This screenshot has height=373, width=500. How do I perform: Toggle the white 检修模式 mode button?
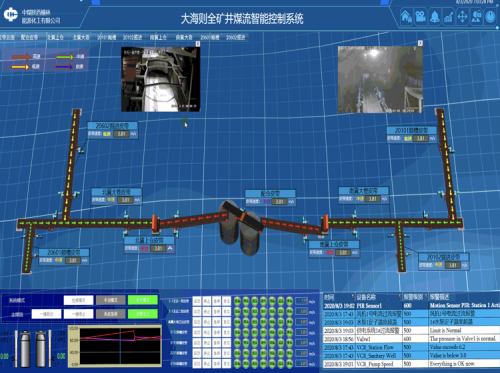tap(79, 300)
